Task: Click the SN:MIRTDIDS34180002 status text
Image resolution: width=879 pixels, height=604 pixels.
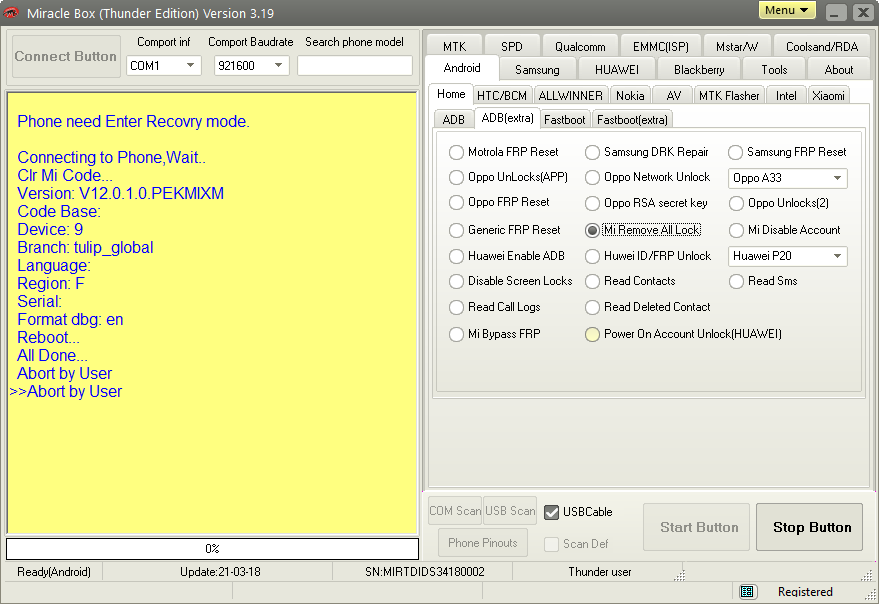Action: (x=425, y=572)
